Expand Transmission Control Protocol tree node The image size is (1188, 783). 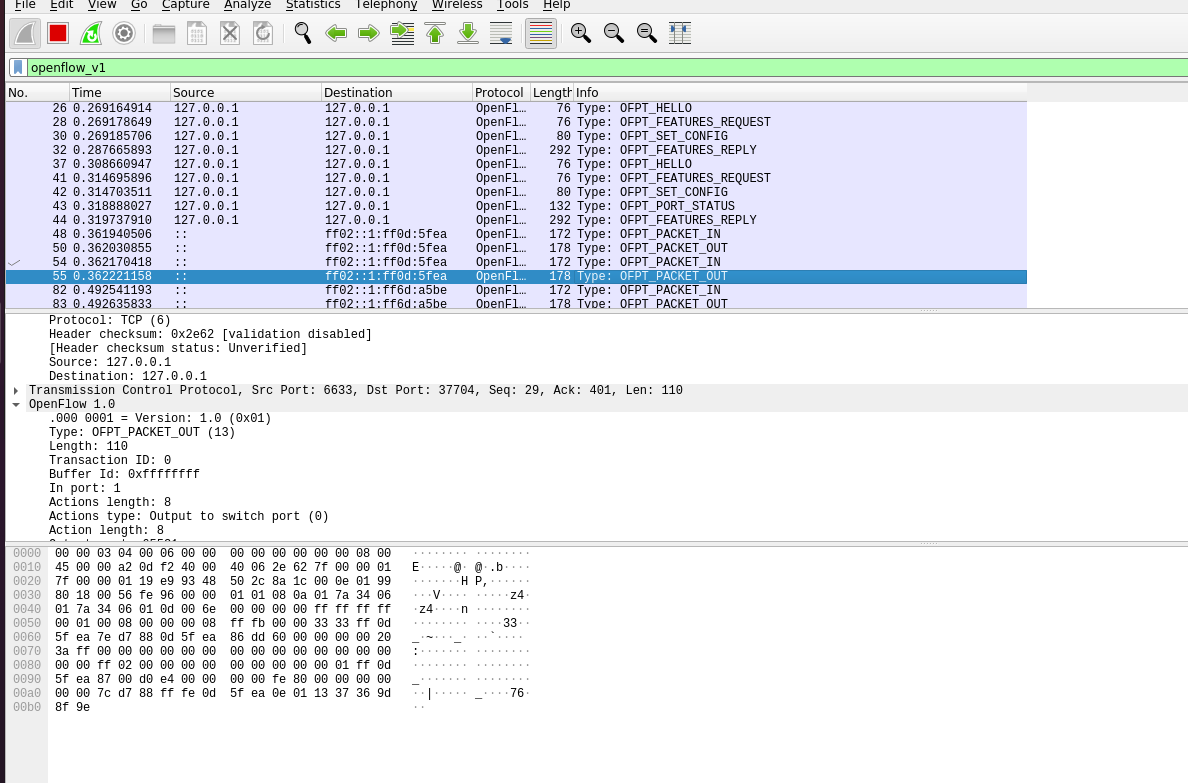pos(16,390)
